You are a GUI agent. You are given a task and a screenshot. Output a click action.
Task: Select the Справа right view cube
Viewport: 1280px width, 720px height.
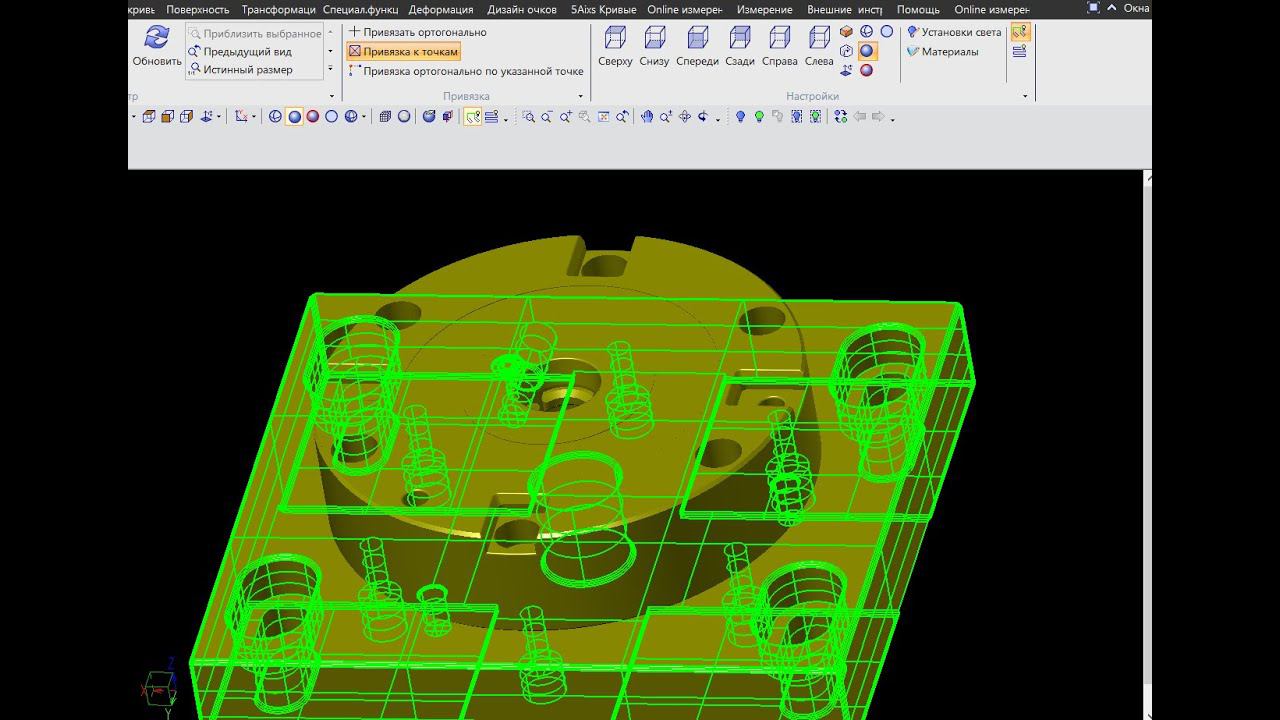[780, 46]
